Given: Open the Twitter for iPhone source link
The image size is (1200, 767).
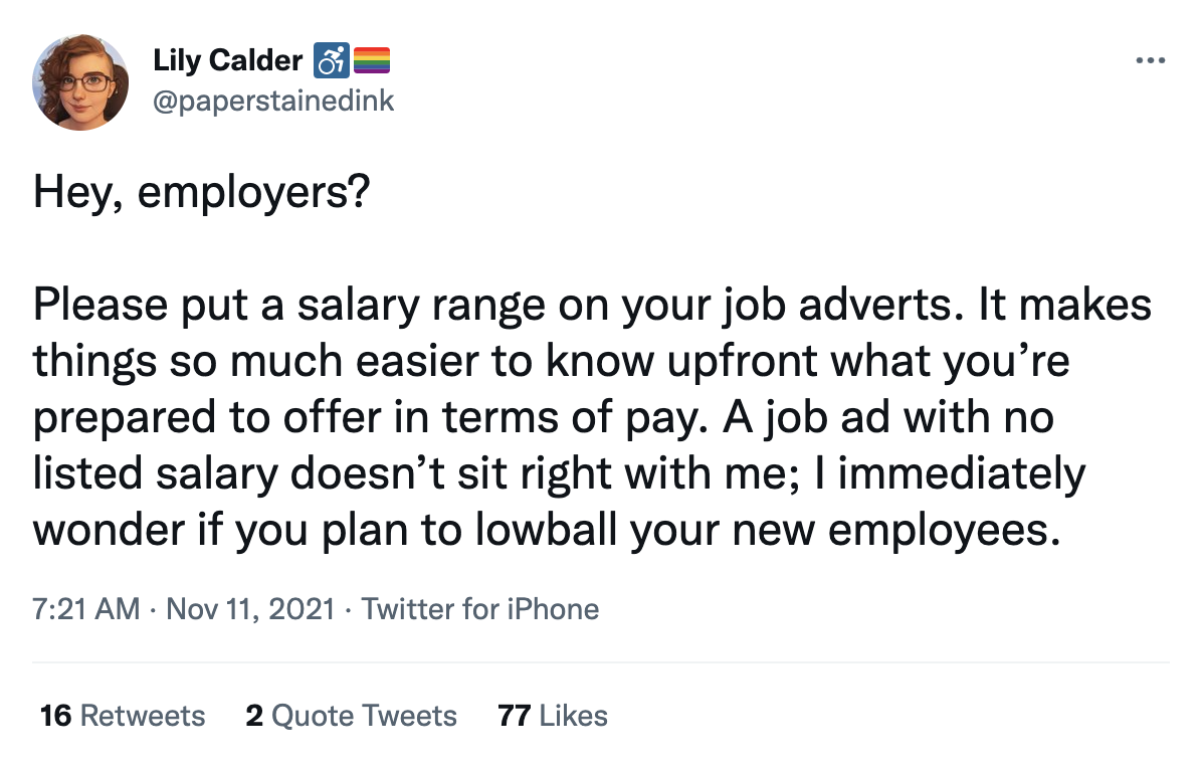Looking at the screenshot, I should [480, 609].
